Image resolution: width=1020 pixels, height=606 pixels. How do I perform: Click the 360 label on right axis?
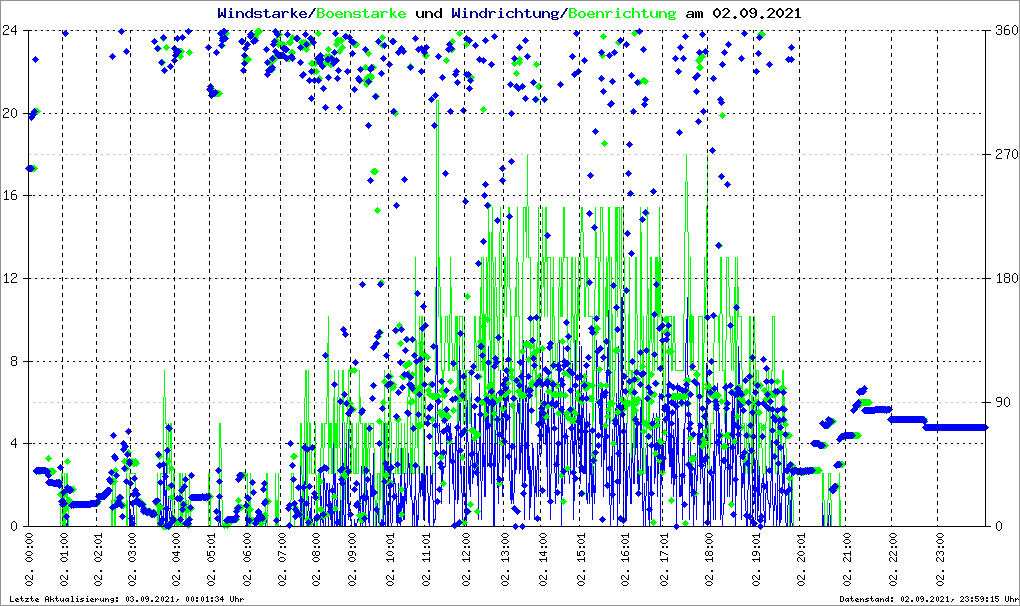[1005, 30]
